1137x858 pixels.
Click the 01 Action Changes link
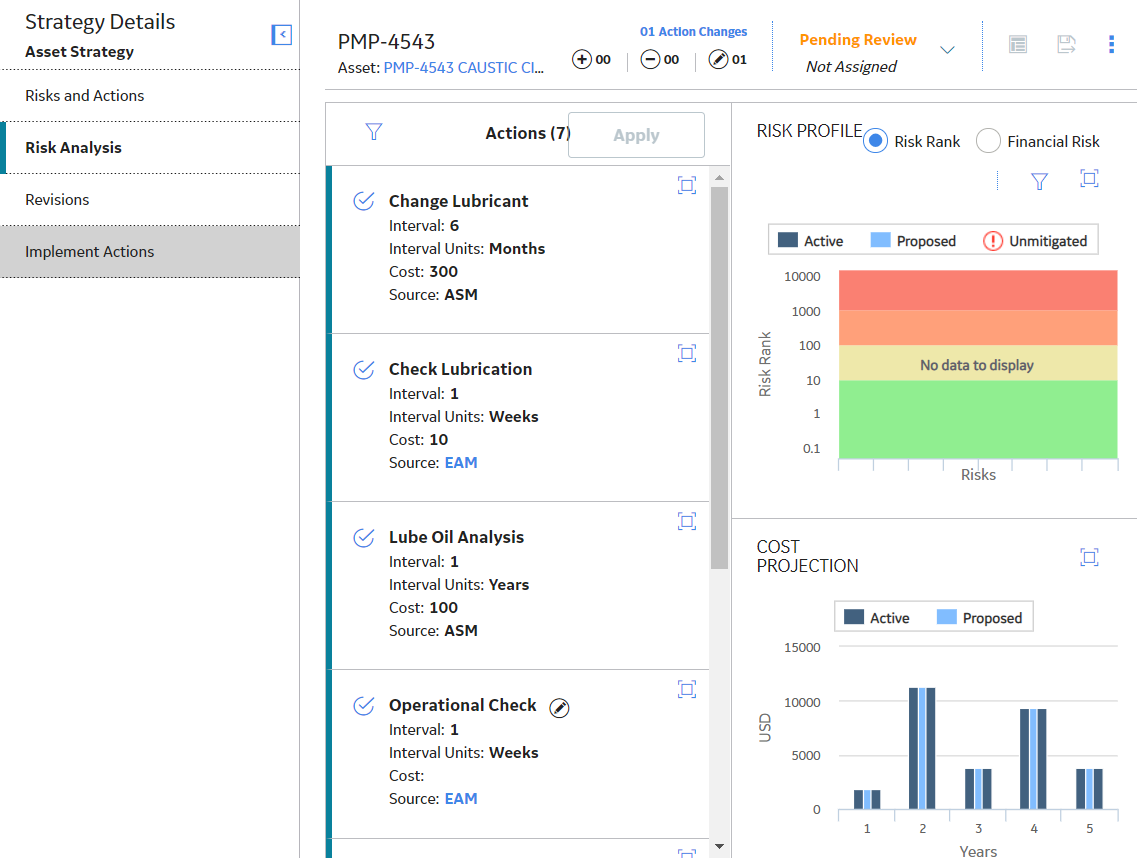(693, 32)
